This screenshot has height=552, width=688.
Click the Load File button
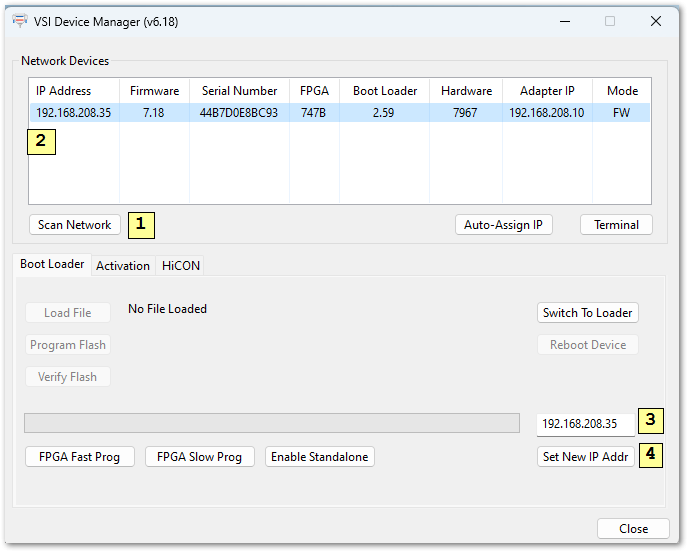point(68,313)
